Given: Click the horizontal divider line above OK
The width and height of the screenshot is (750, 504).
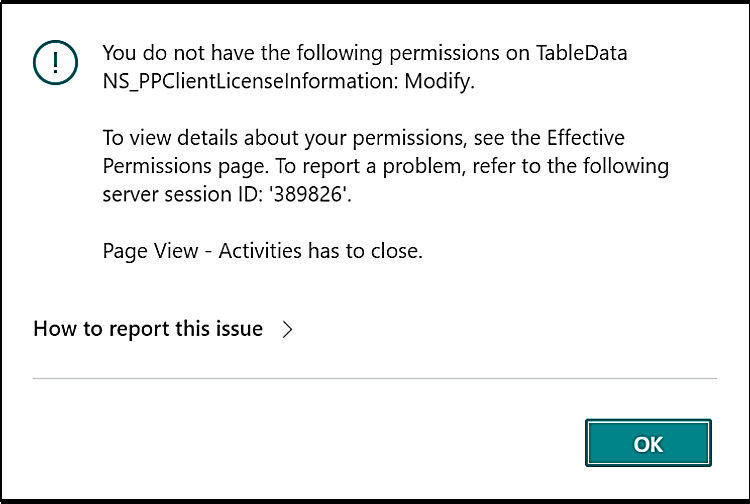Looking at the screenshot, I should pyautogui.click(x=375, y=378).
